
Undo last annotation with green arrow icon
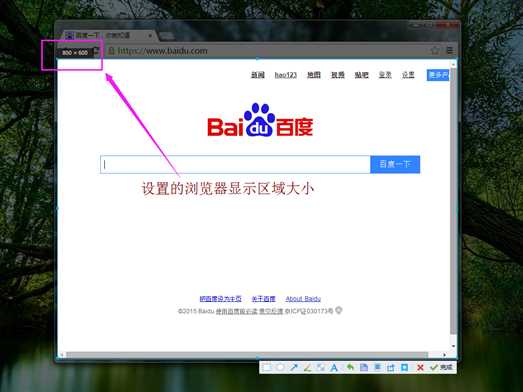[x=350, y=367]
